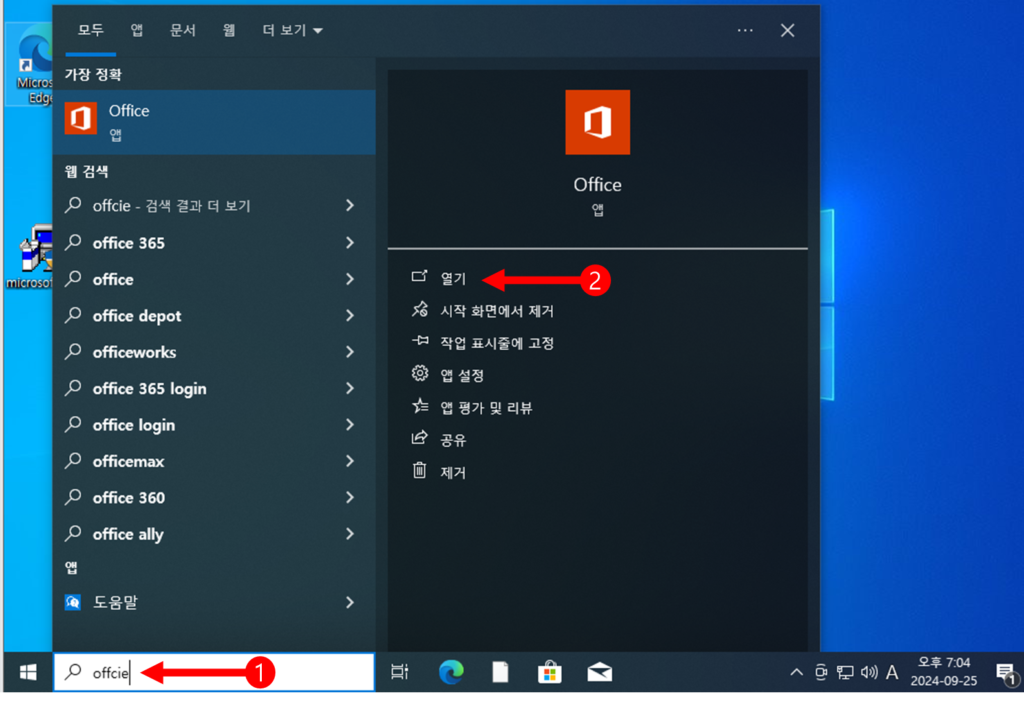Screen dimensions: 1024x702
Task: Click the uninstall (제거) trash icon
Action: (x=419, y=470)
